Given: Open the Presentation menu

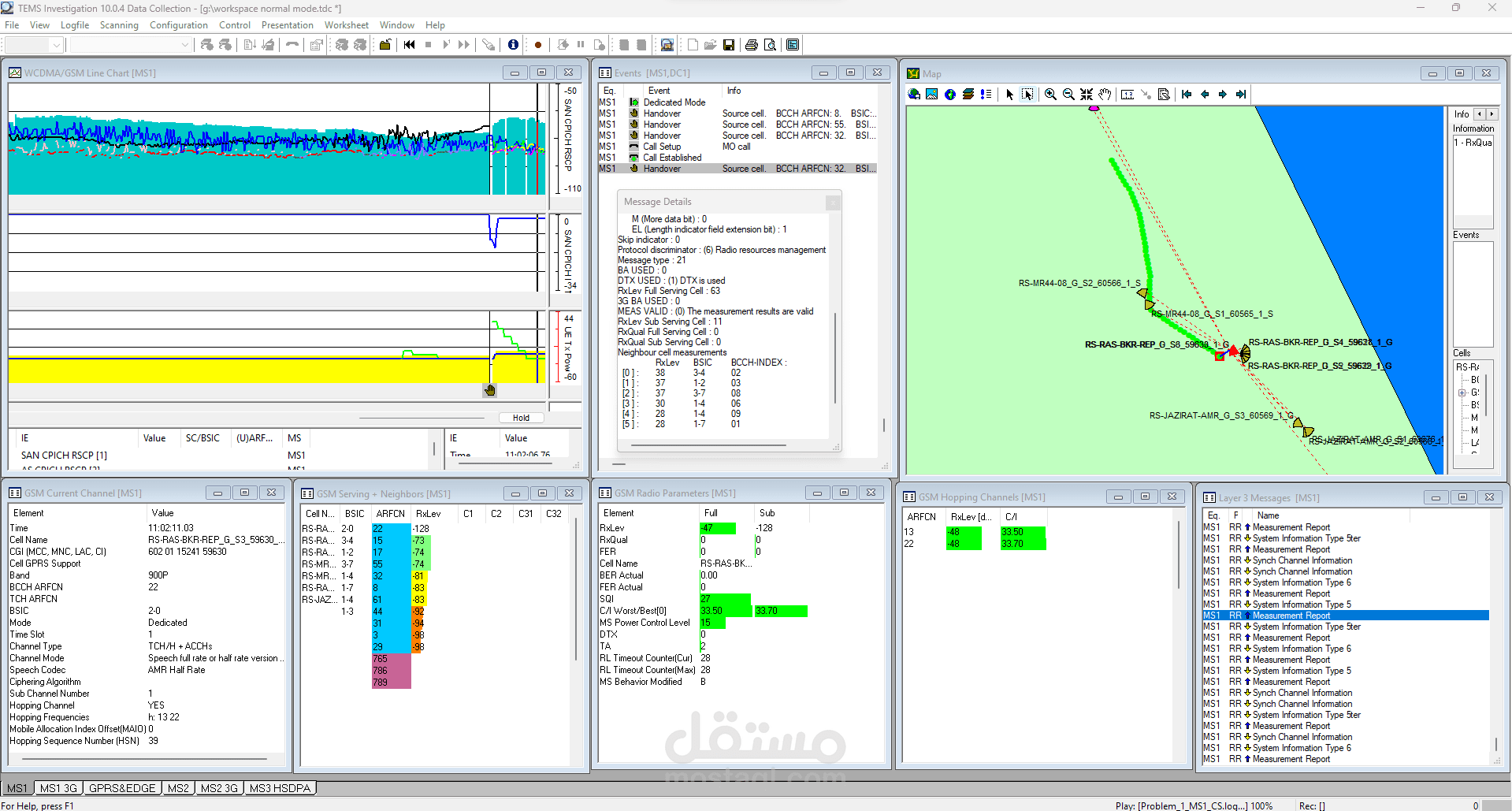Looking at the screenshot, I should [287, 24].
